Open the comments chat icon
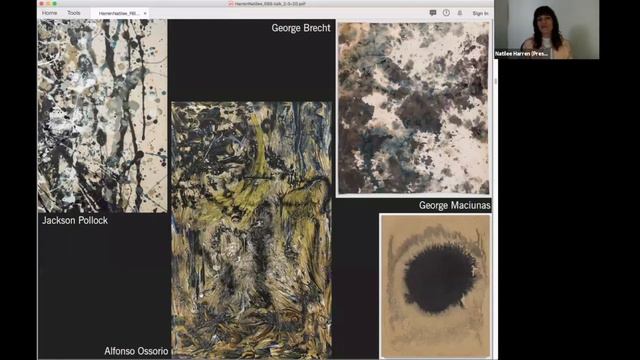Screen dimensions: 640x360 pyautogui.click(x=433, y=13)
